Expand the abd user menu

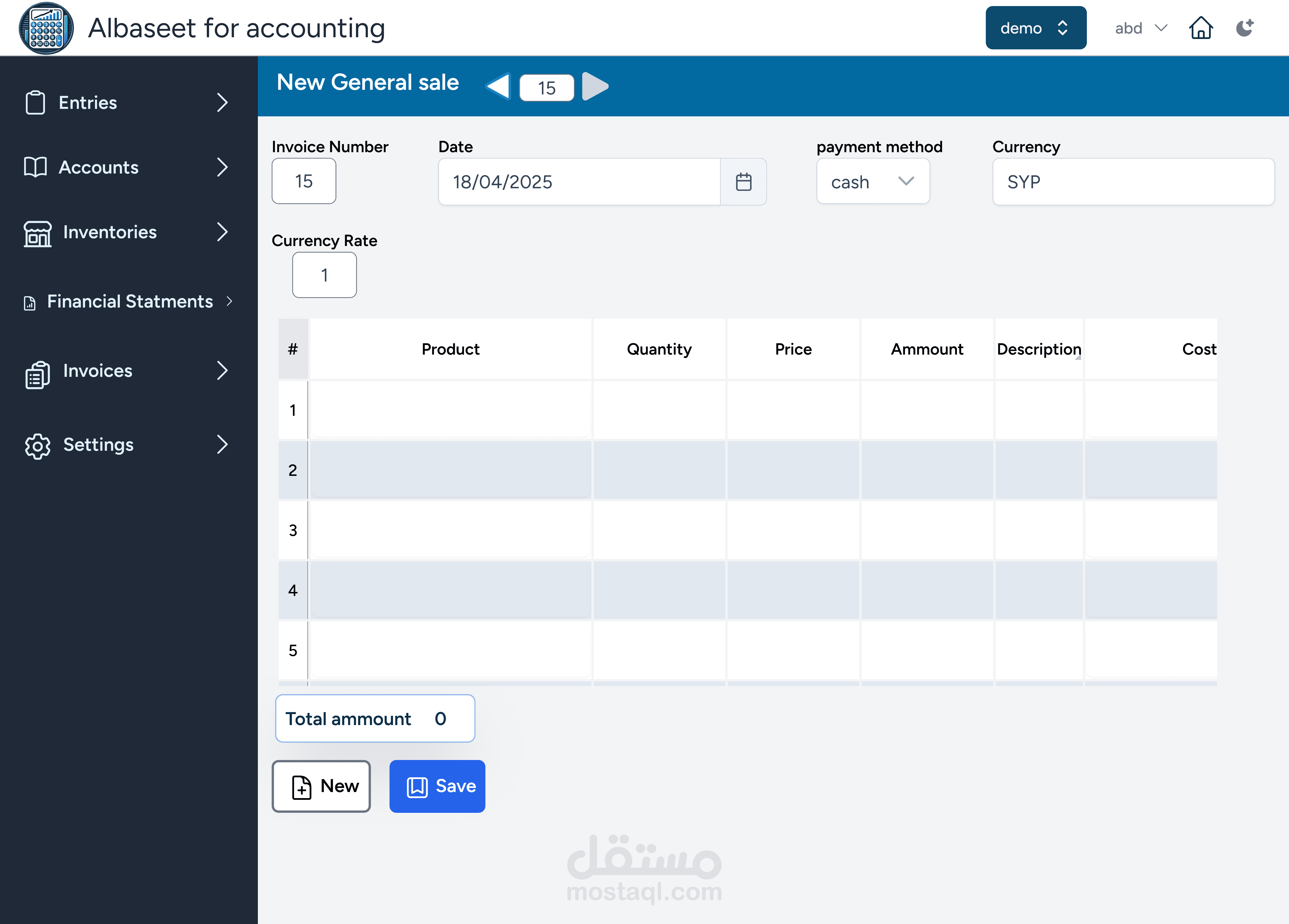(x=1140, y=28)
